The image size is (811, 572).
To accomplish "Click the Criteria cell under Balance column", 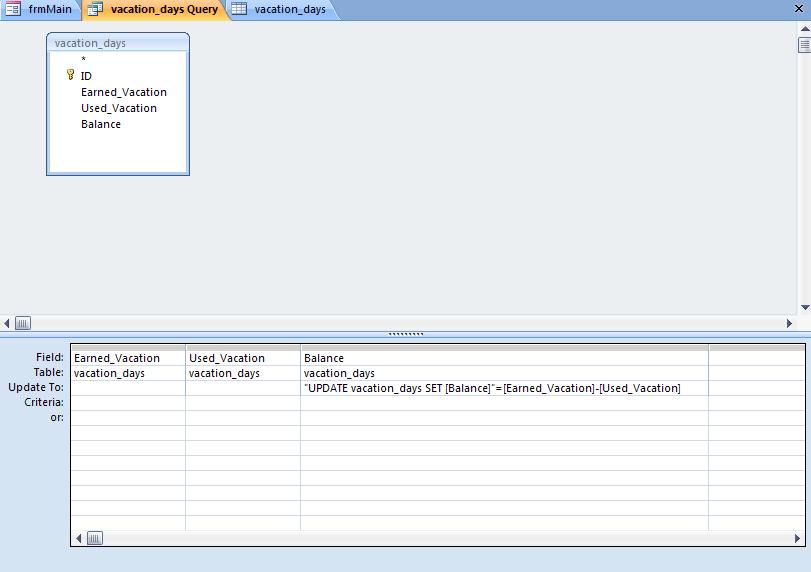I will pos(504,403).
